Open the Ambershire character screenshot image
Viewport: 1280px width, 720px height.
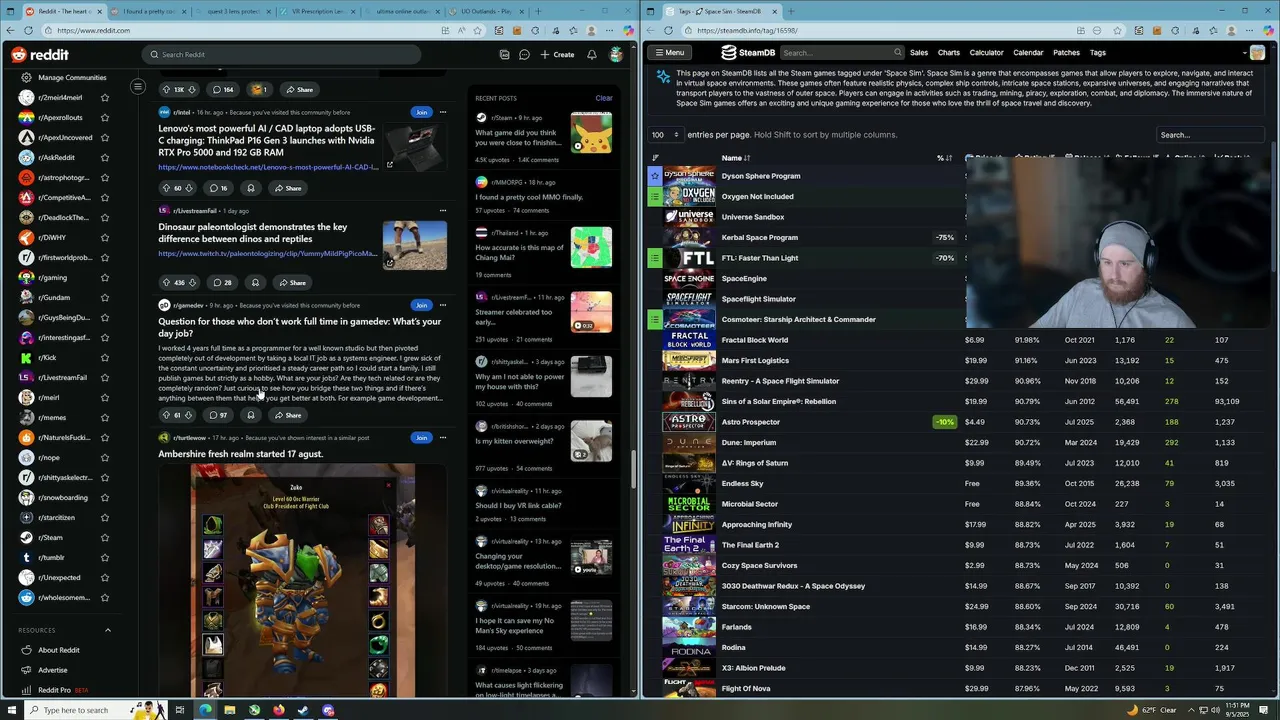[x=302, y=581]
